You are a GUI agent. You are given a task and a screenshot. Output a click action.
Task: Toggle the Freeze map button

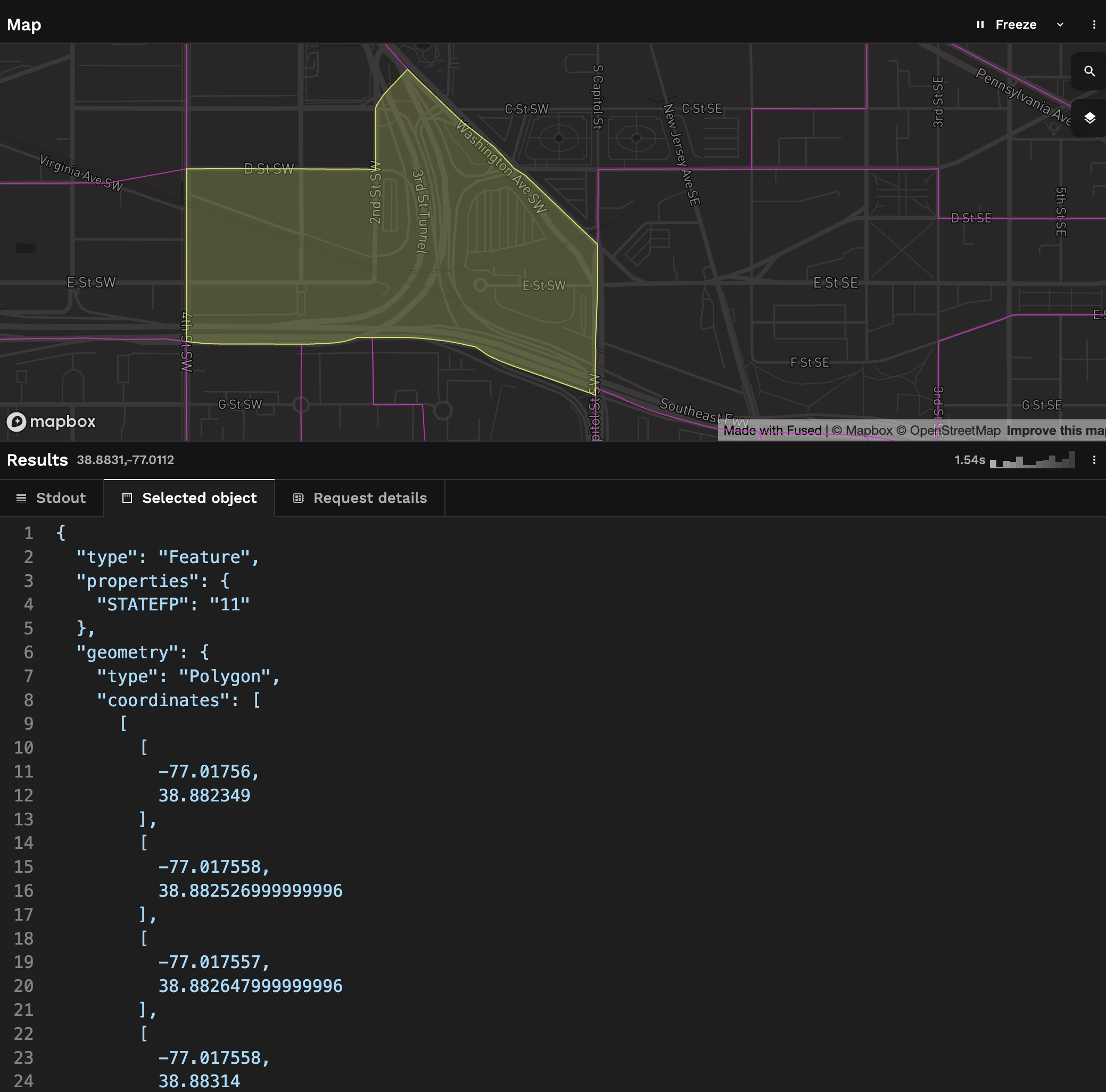click(x=1015, y=24)
